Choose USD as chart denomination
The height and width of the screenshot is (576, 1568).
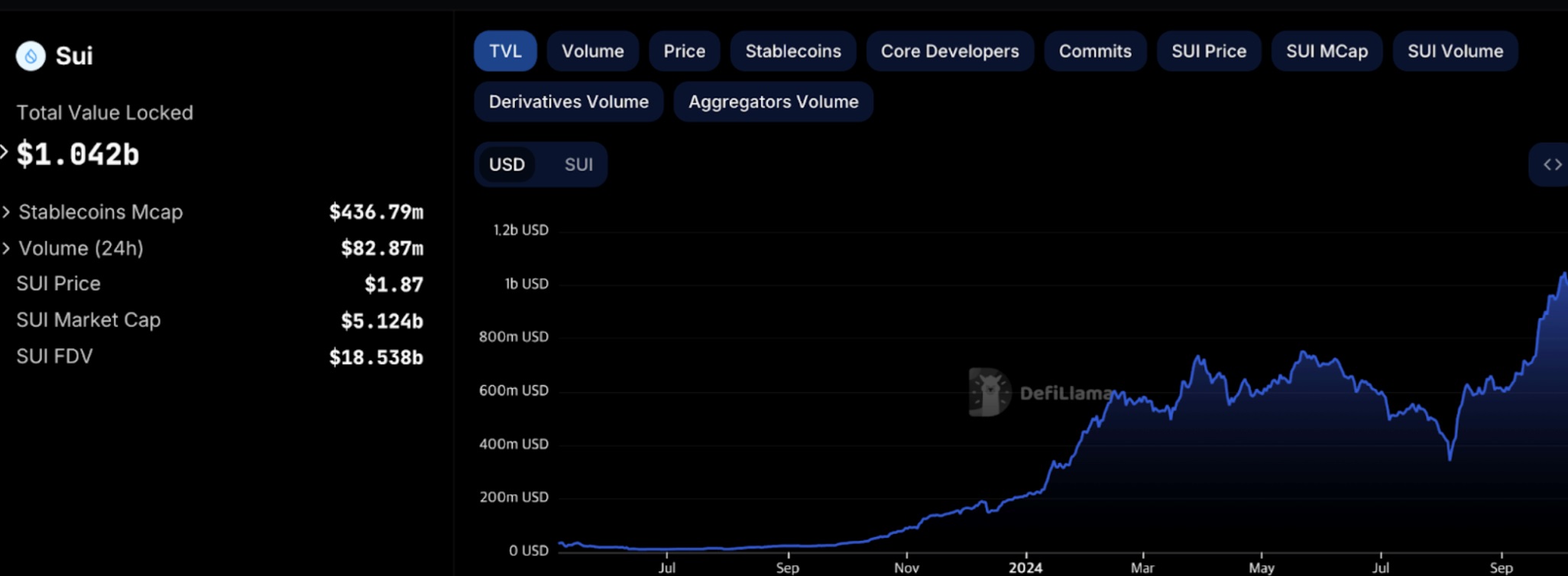tap(507, 164)
